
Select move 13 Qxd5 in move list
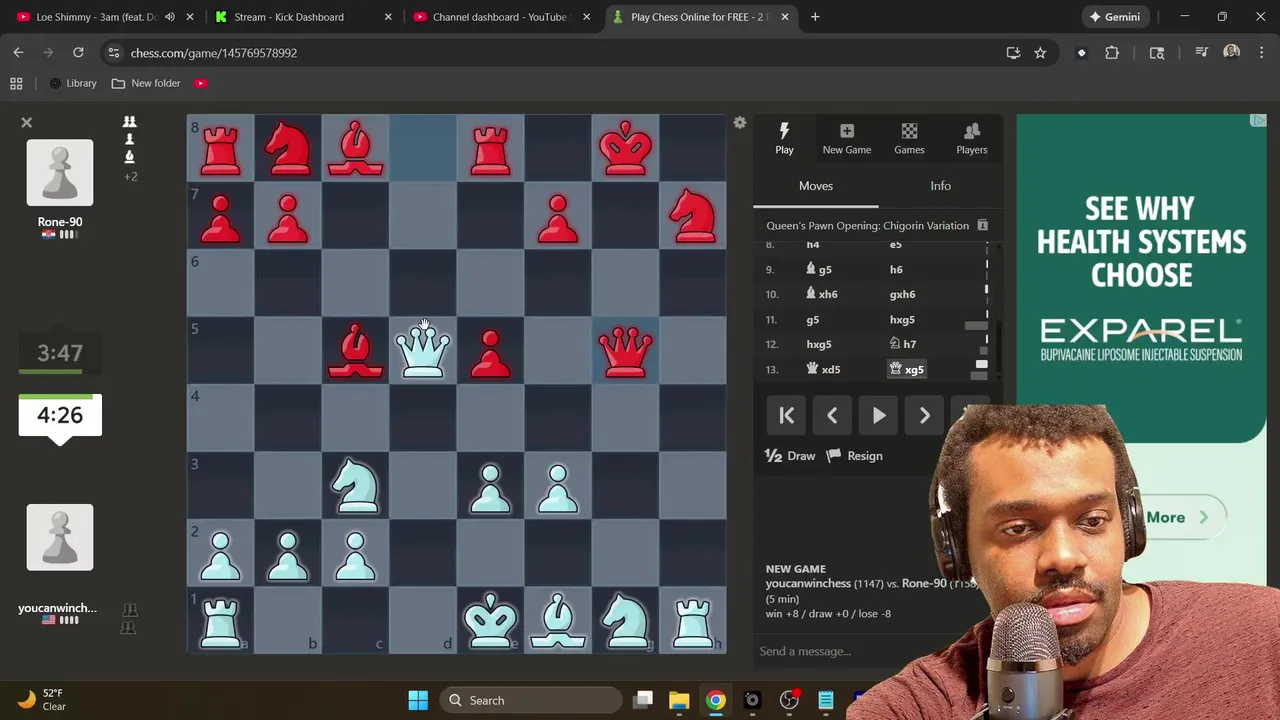point(823,369)
